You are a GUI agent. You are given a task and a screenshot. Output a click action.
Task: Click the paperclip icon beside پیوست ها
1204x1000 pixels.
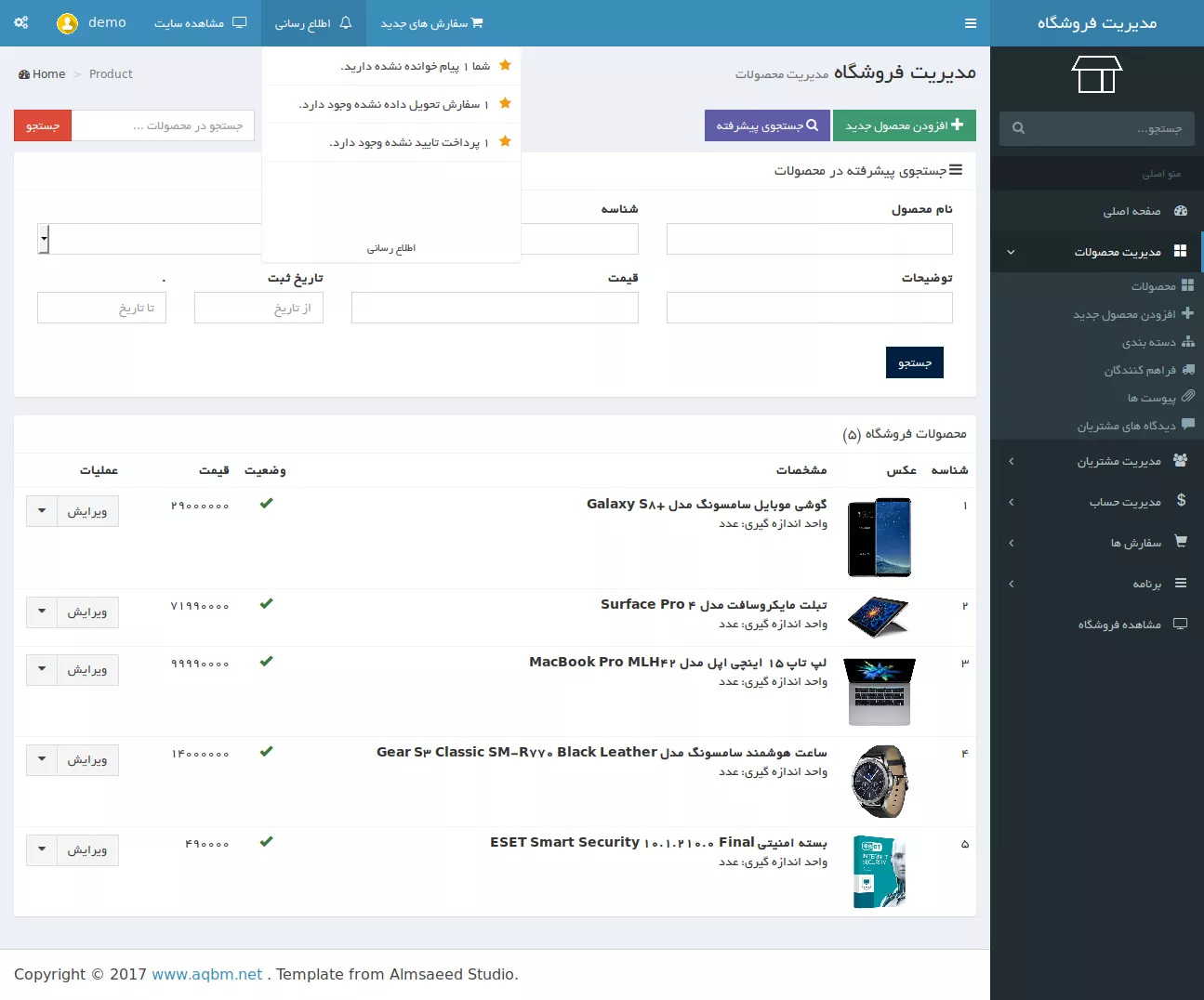1188,396
